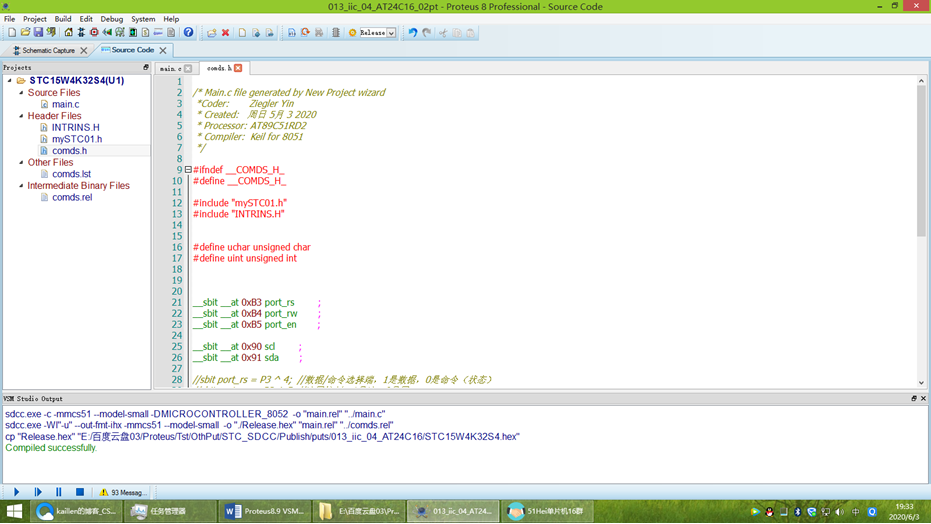
Task: Select INTRINS.H in the project tree
Action: tap(75, 127)
